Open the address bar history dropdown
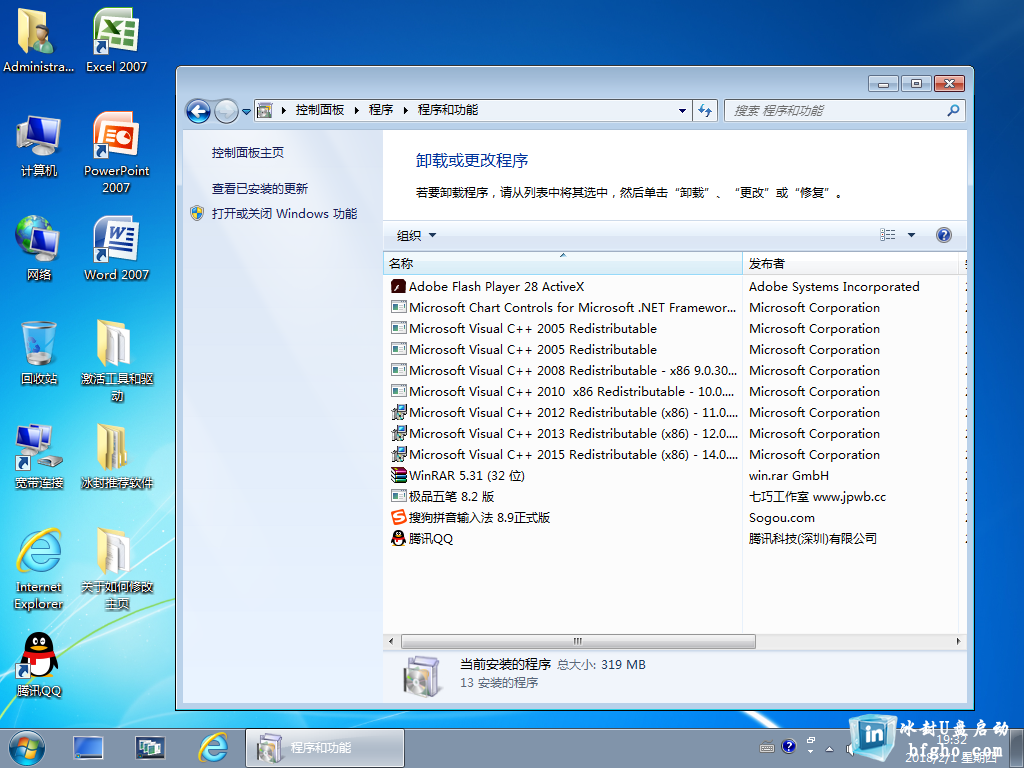The image size is (1024, 768). pos(682,110)
